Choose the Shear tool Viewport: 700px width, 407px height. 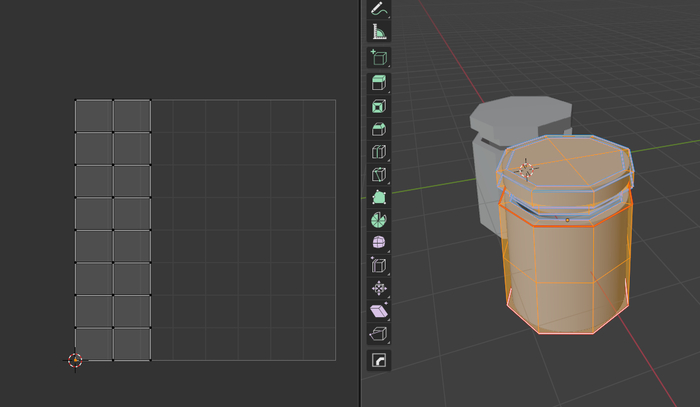[x=379, y=312]
